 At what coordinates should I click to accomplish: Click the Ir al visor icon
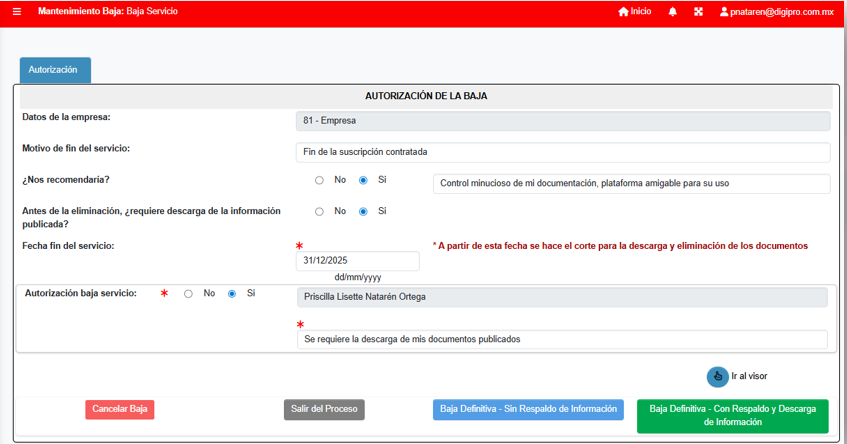(x=717, y=376)
